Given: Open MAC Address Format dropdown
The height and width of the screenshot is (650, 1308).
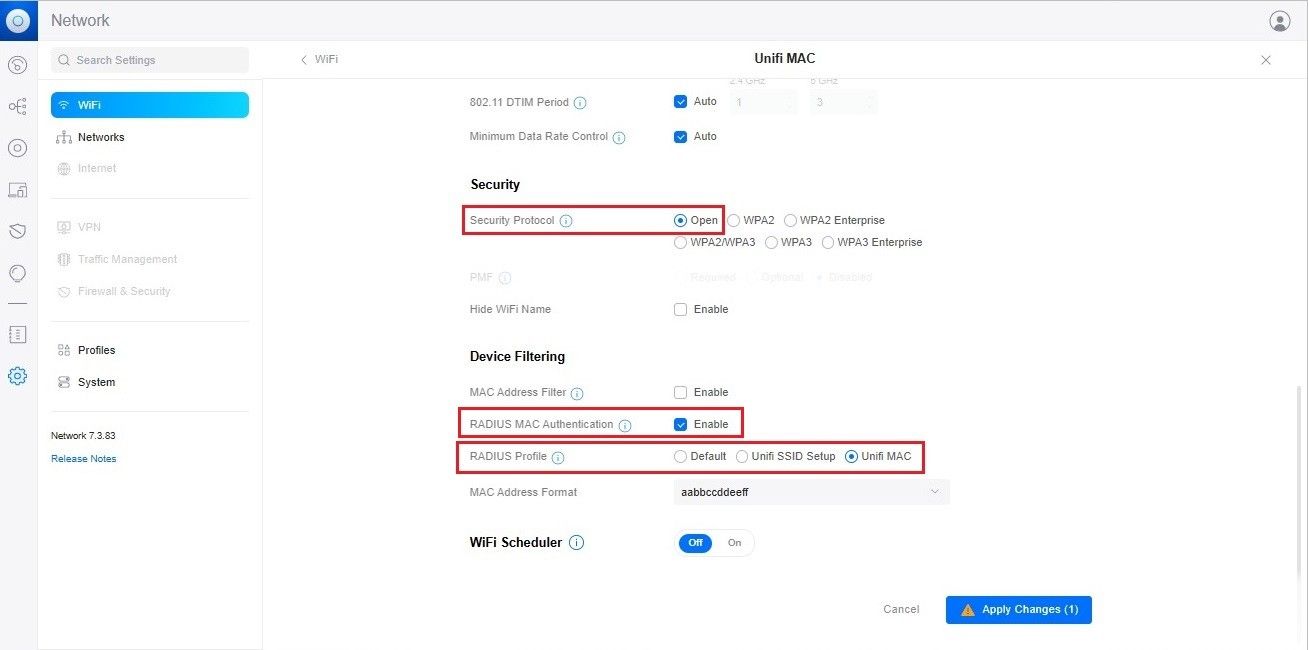Looking at the screenshot, I should click(x=811, y=492).
